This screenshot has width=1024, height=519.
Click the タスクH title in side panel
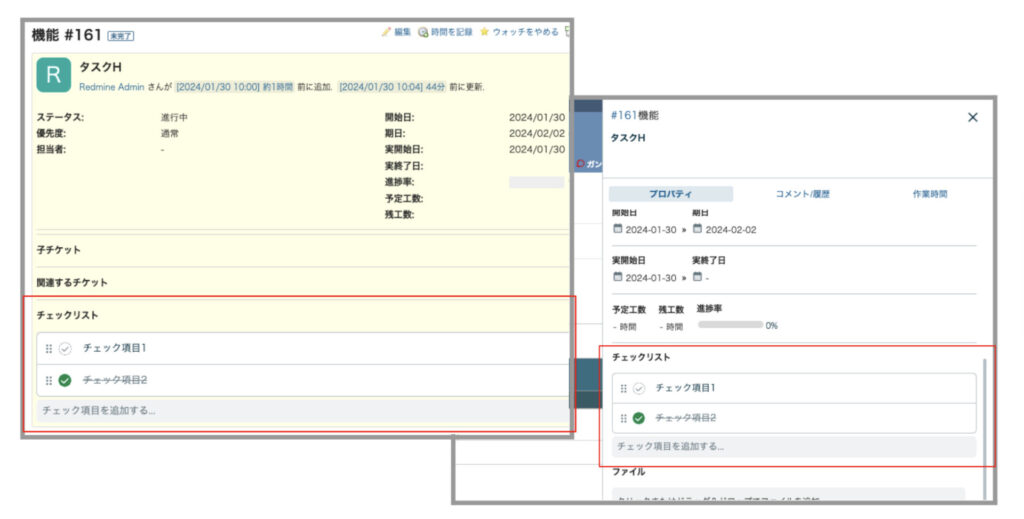[x=628, y=138]
